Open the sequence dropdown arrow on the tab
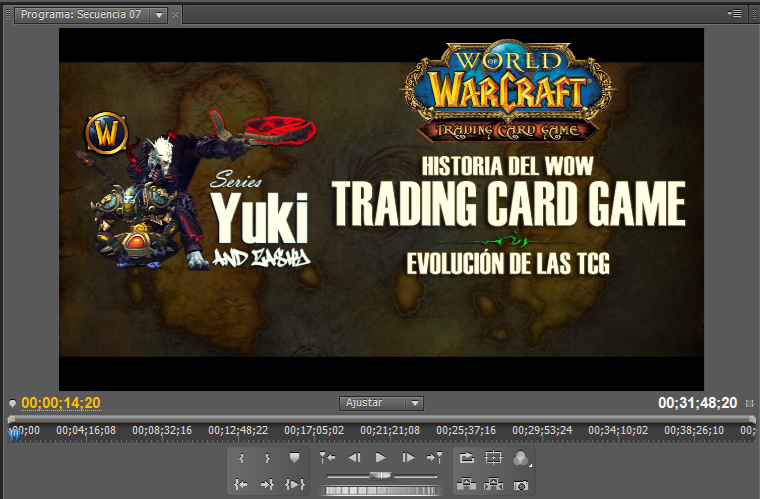Screen dimensions: 760x499 tap(158, 15)
